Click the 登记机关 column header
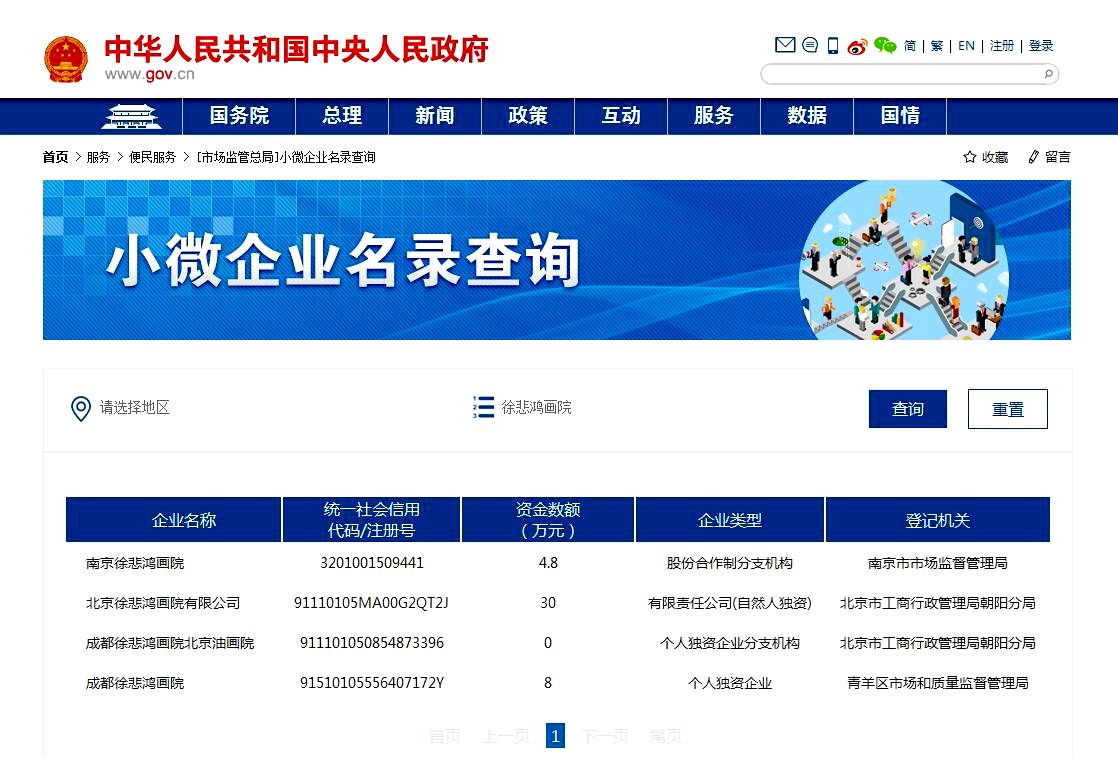The image size is (1118, 758). pos(938,520)
